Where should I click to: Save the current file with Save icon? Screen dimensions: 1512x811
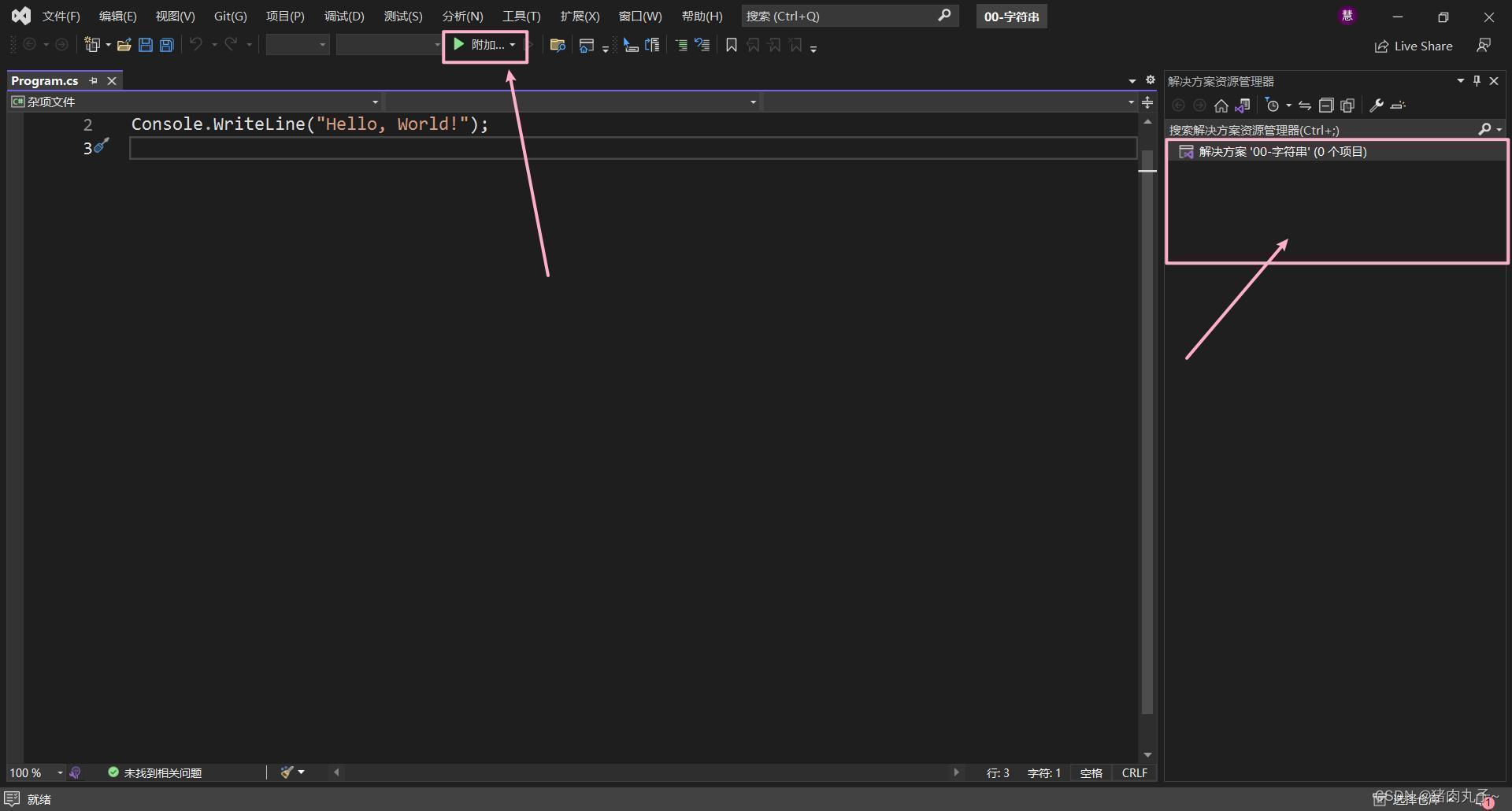[145, 45]
